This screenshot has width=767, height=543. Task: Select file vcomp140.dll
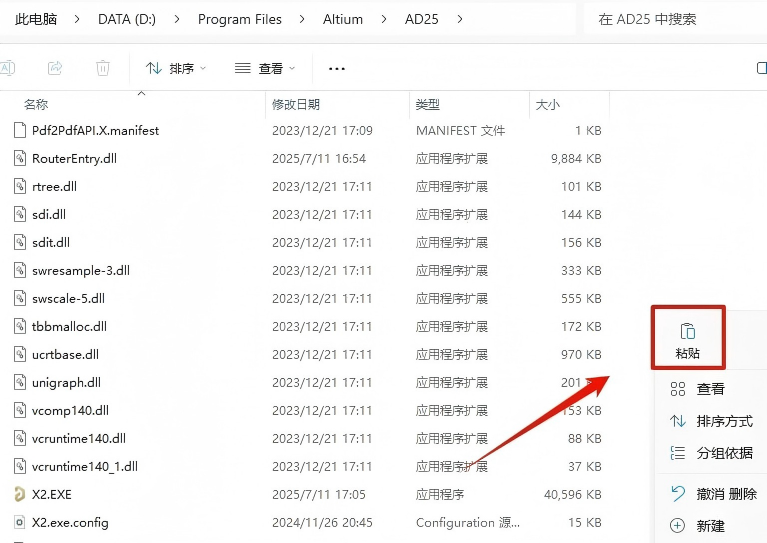pyautogui.click(x=70, y=410)
